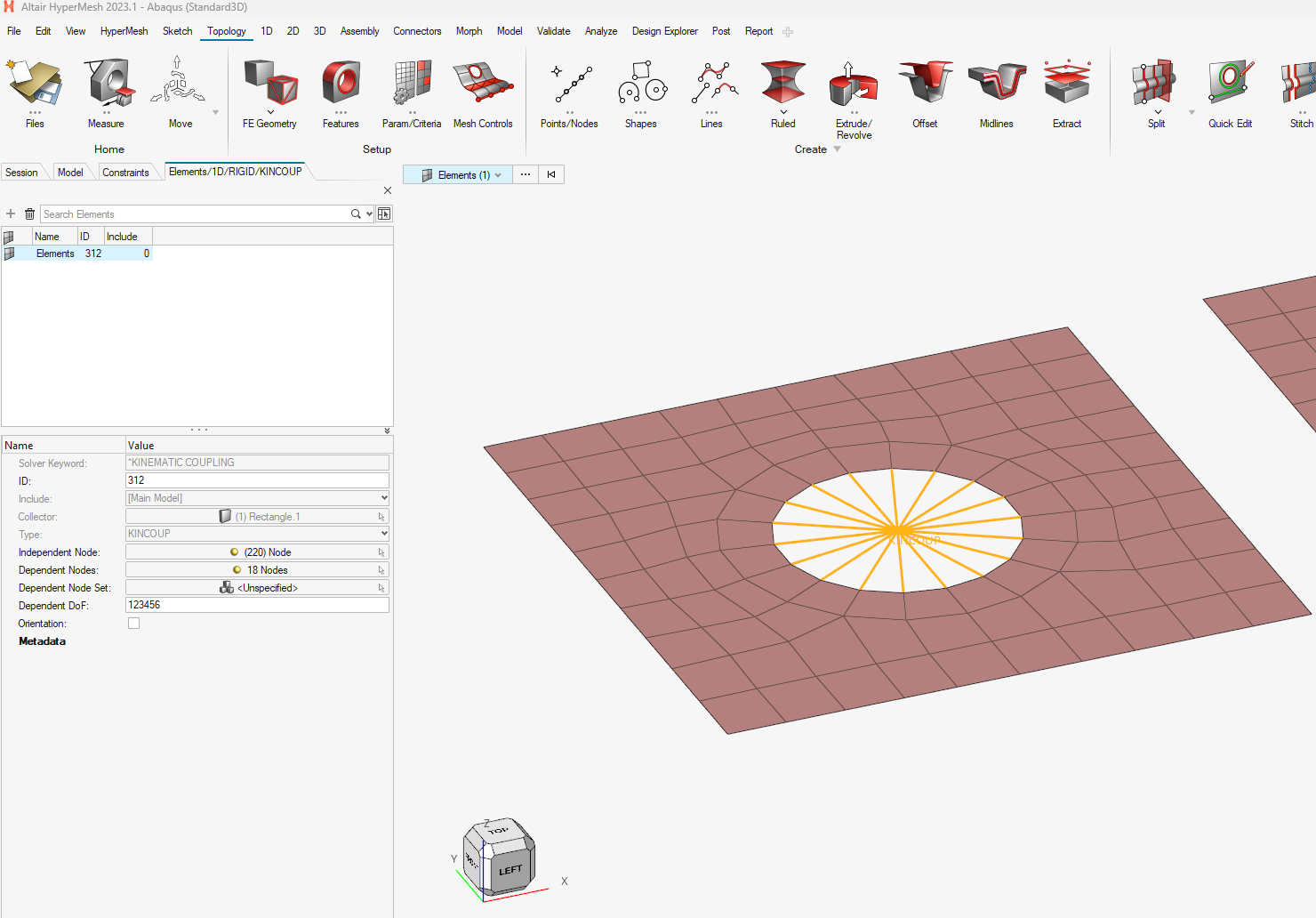
Task: Open the Files tool
Action: click(x=35, y=93)
